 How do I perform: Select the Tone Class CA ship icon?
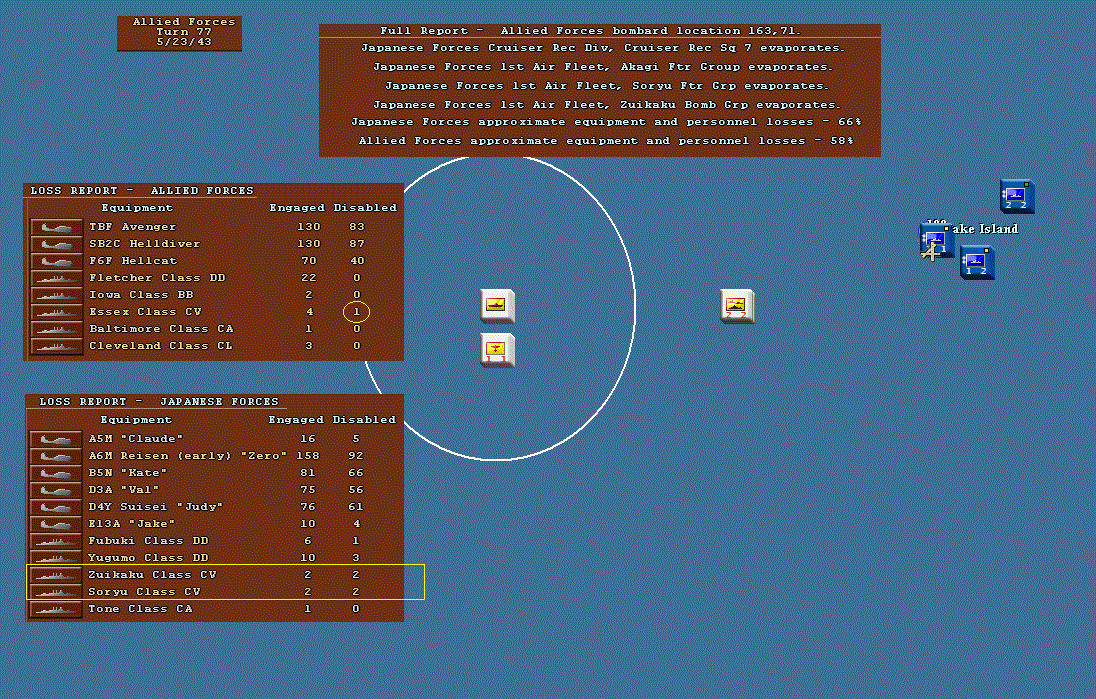coord(56,610)
